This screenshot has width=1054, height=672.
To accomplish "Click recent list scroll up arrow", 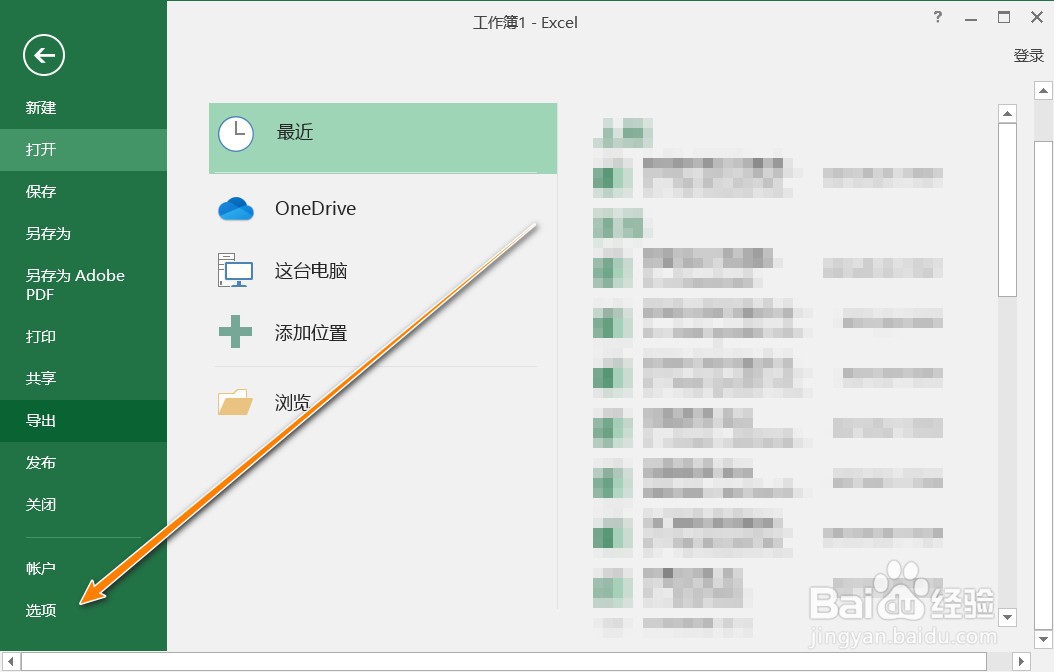I will click(1007, 114).
